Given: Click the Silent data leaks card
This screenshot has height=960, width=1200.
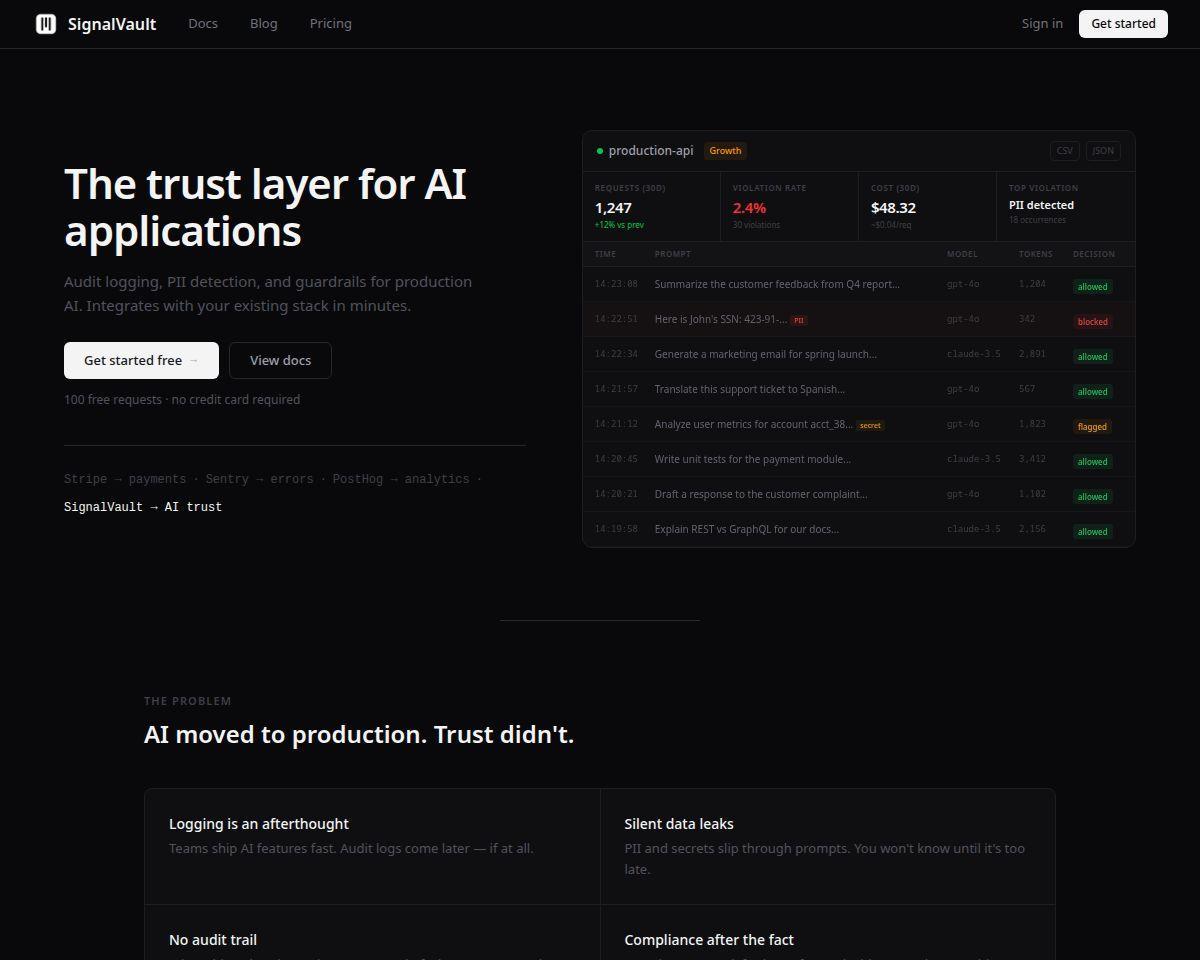Looking at the screenshot, I should (827, 846).
